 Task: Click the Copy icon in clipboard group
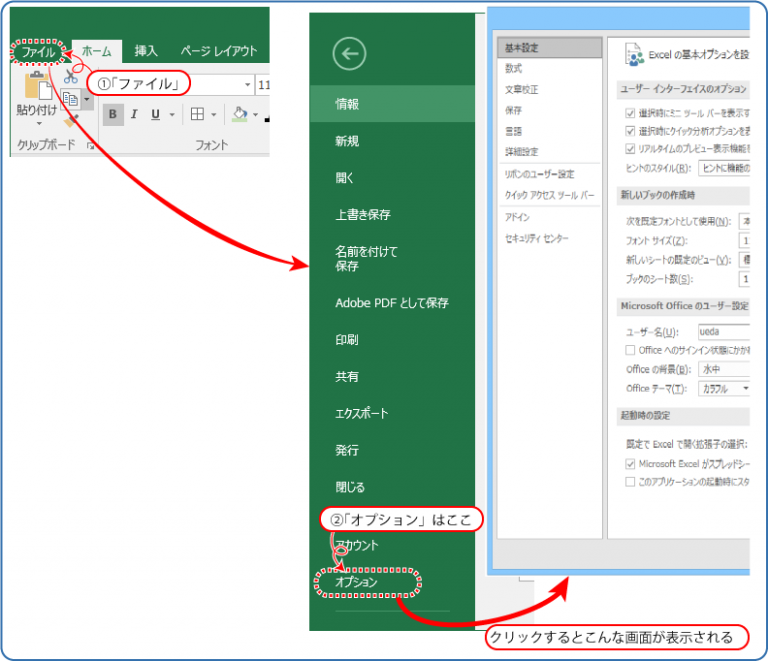(70, 98)
